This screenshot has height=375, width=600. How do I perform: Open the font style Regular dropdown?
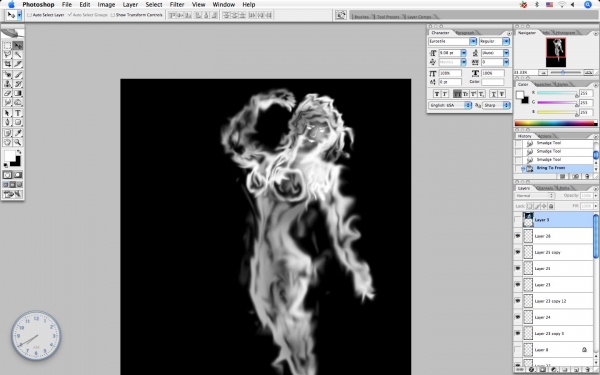506,41
